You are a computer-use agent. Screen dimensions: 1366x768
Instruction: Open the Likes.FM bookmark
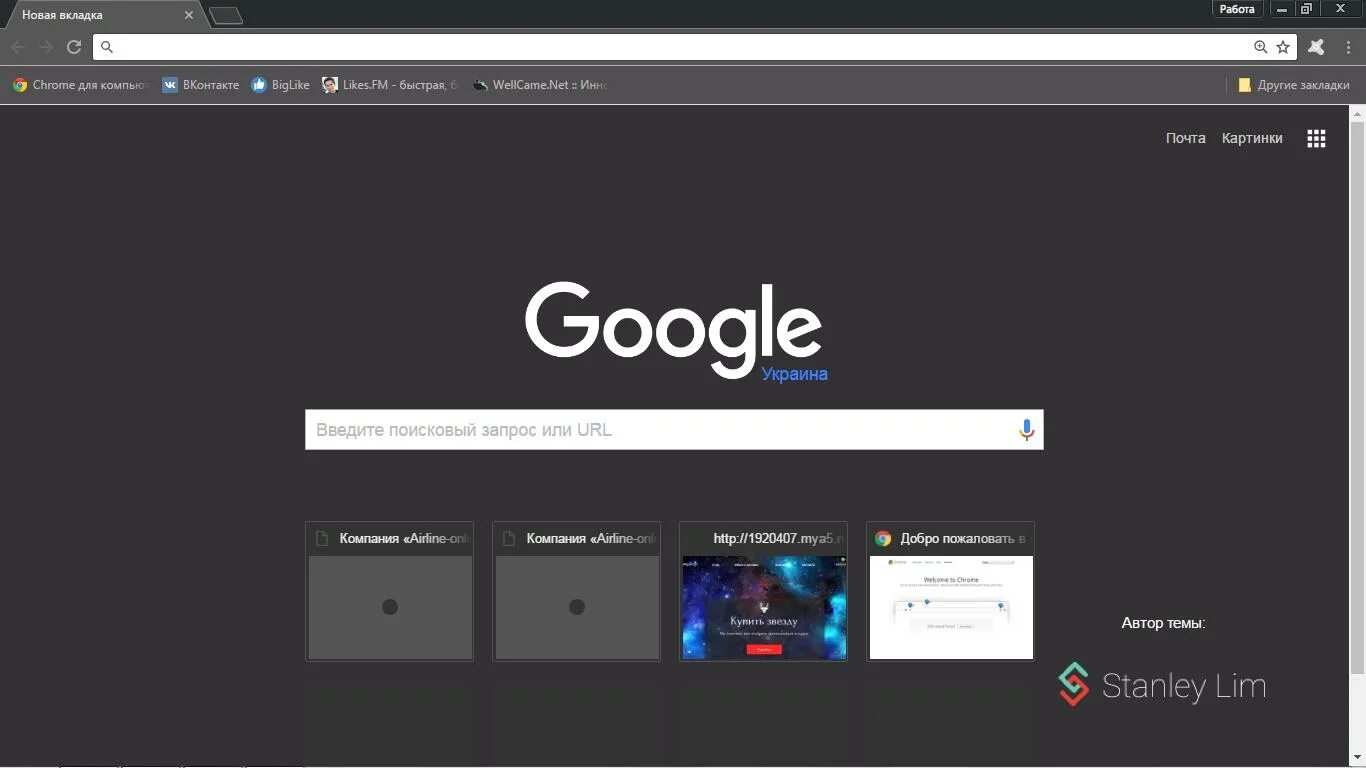391,85
